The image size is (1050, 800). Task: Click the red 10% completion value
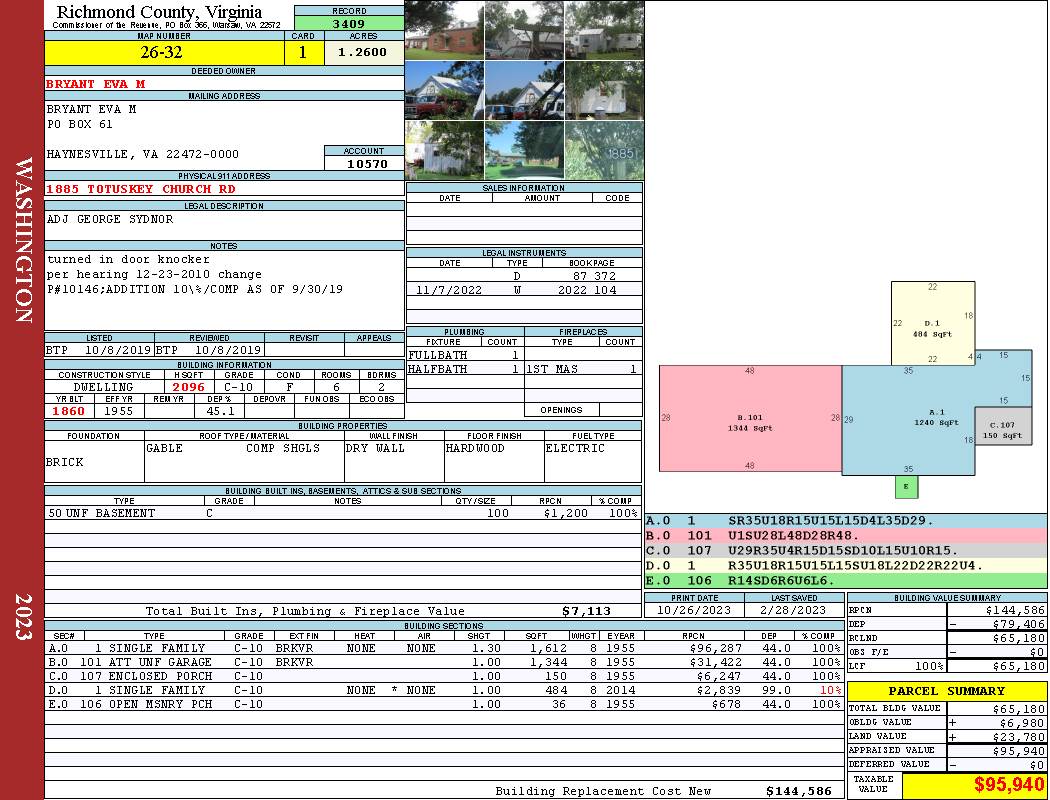coord(830,690)
